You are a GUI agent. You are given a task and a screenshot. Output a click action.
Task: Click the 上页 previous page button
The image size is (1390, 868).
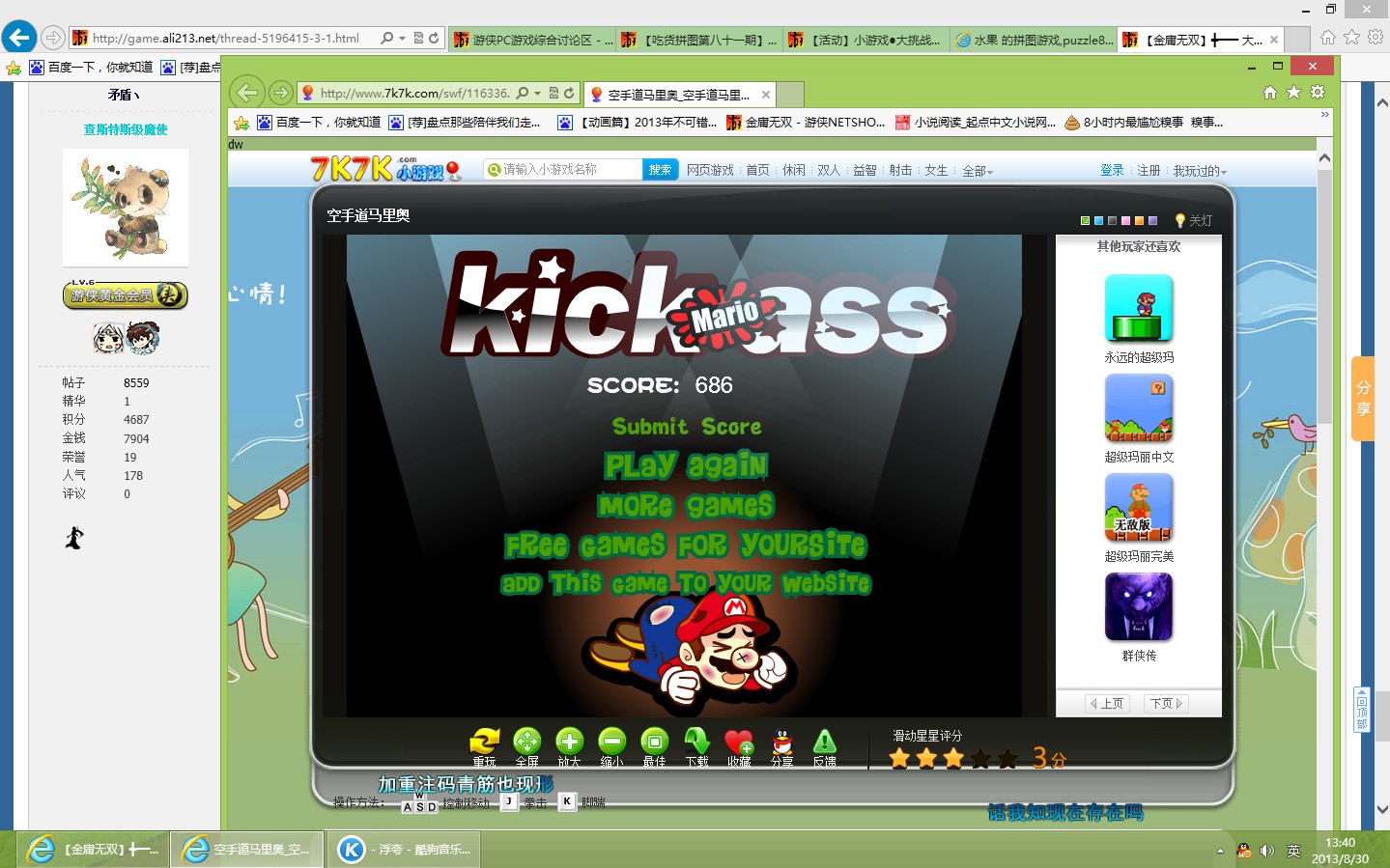click(x=1107, y=703)
